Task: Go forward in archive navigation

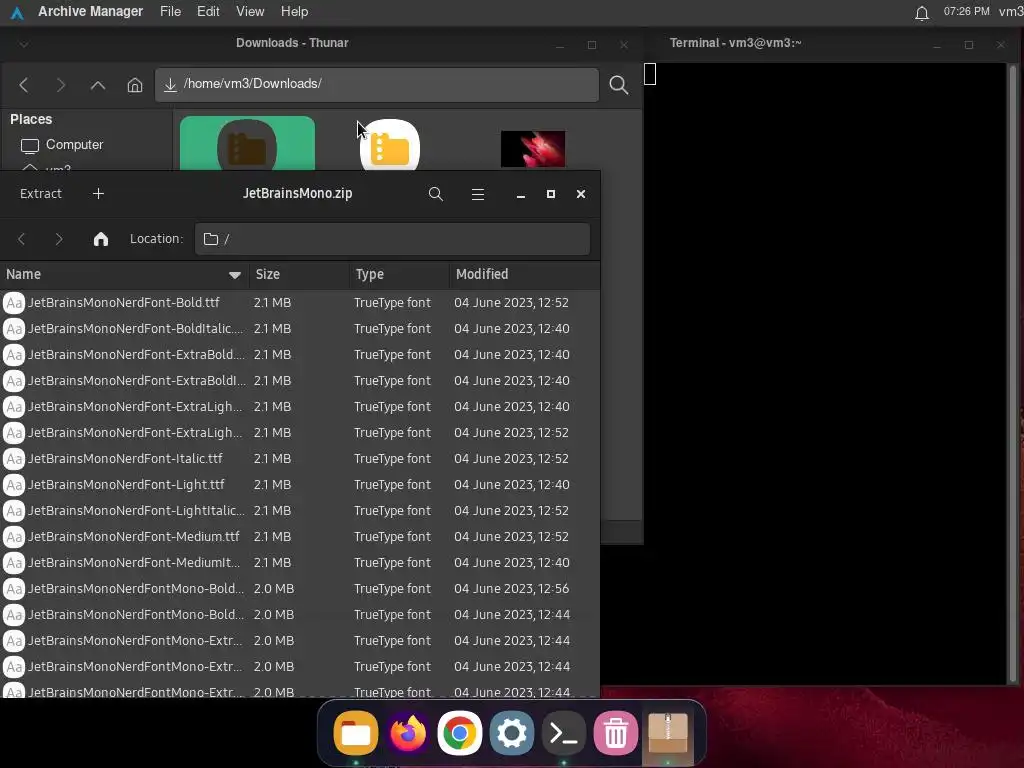Action: (x=59, y=239)
